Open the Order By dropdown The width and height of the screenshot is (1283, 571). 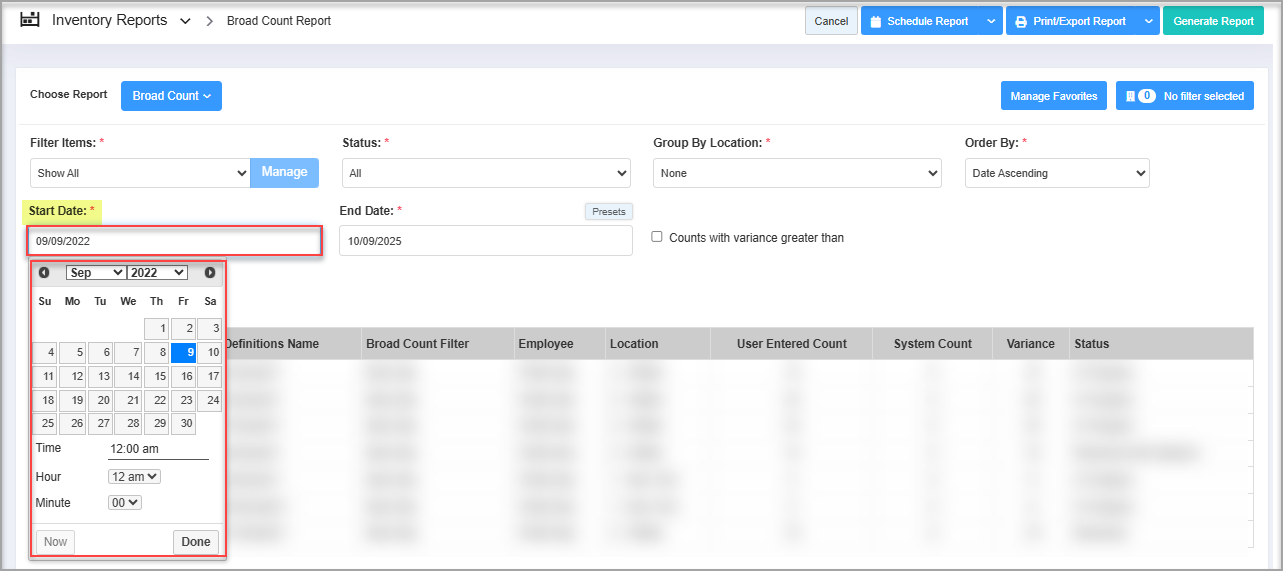point(1056,173)
